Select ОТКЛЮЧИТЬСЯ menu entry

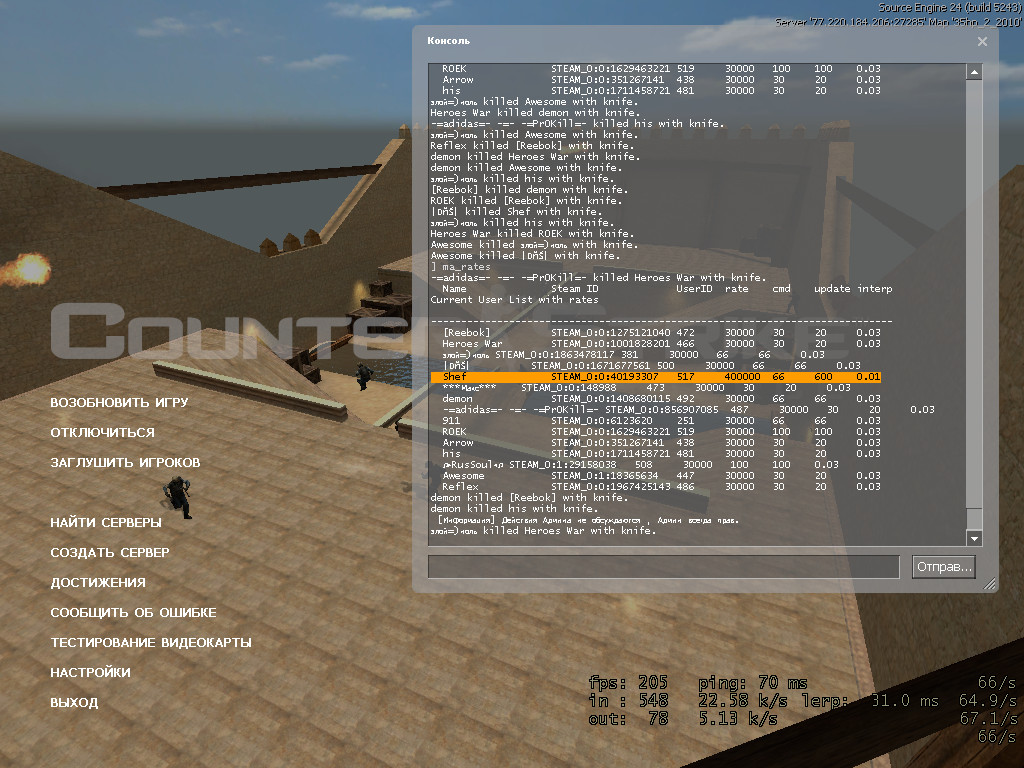pyautogui.click(x=103, y=432)
